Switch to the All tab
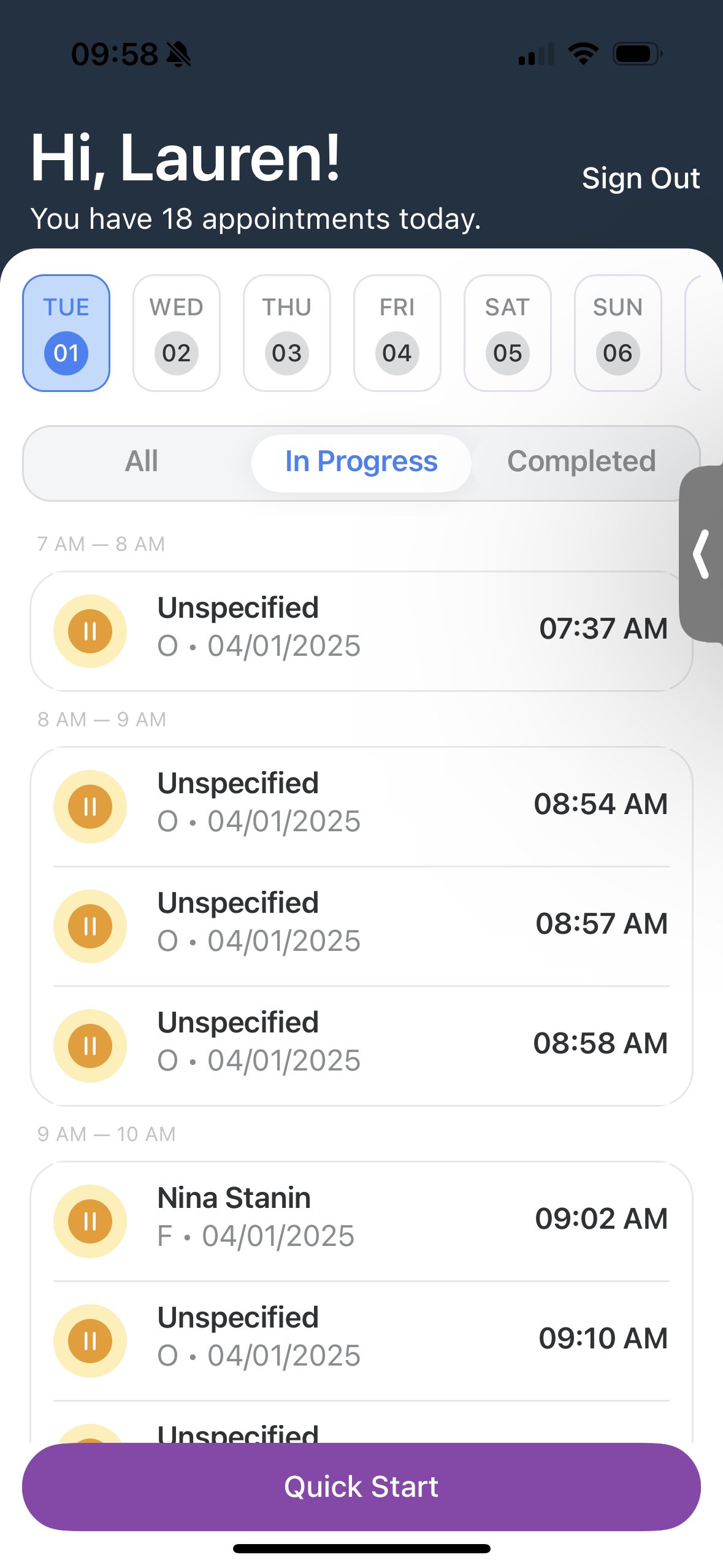 pyautogui.click(x=142, y=462)
